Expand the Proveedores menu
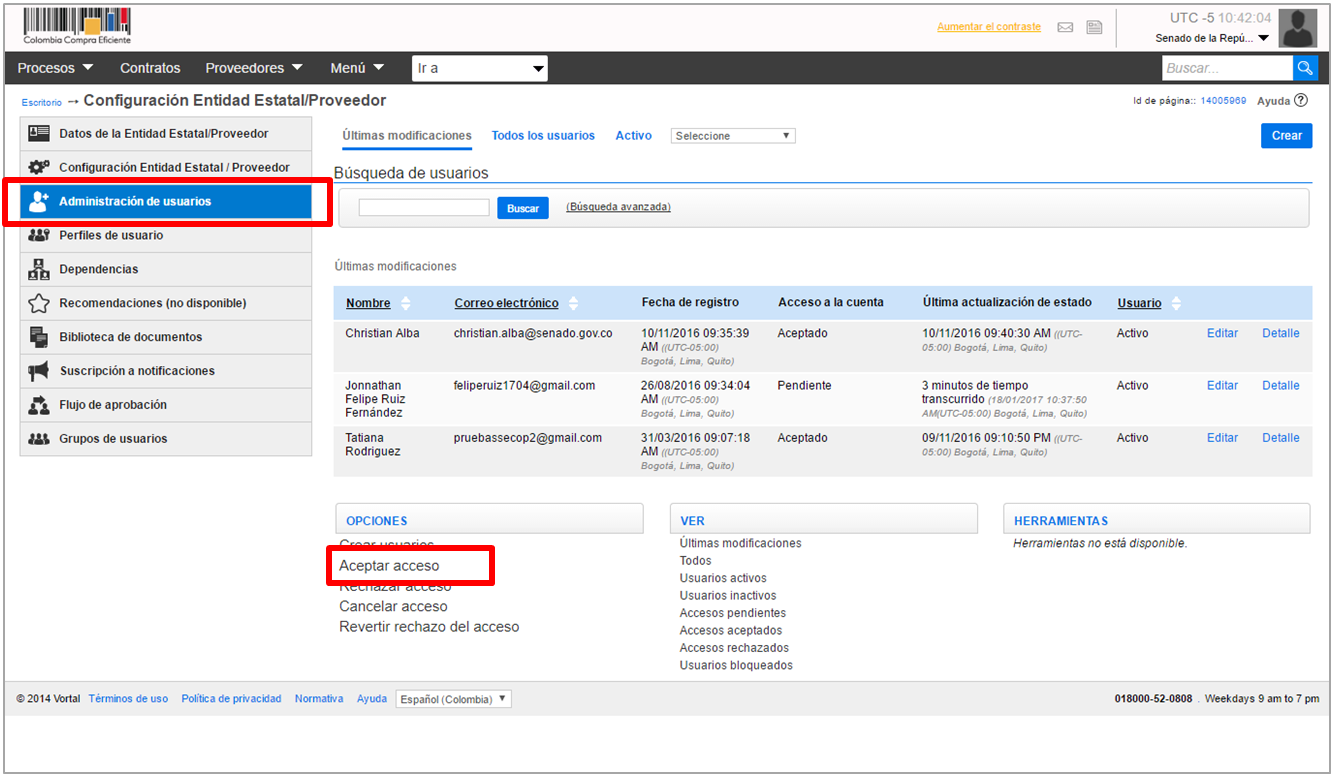Image resolution: width=1333 pixels, height=776 pixels. tap(254, 68)
